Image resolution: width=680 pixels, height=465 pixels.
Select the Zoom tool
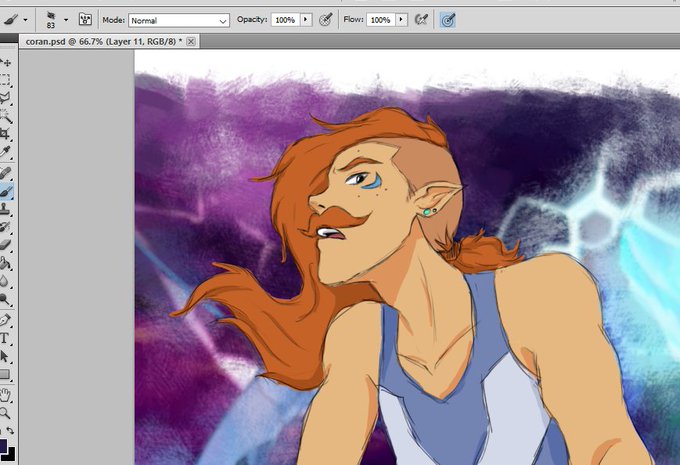coord(5,413)
